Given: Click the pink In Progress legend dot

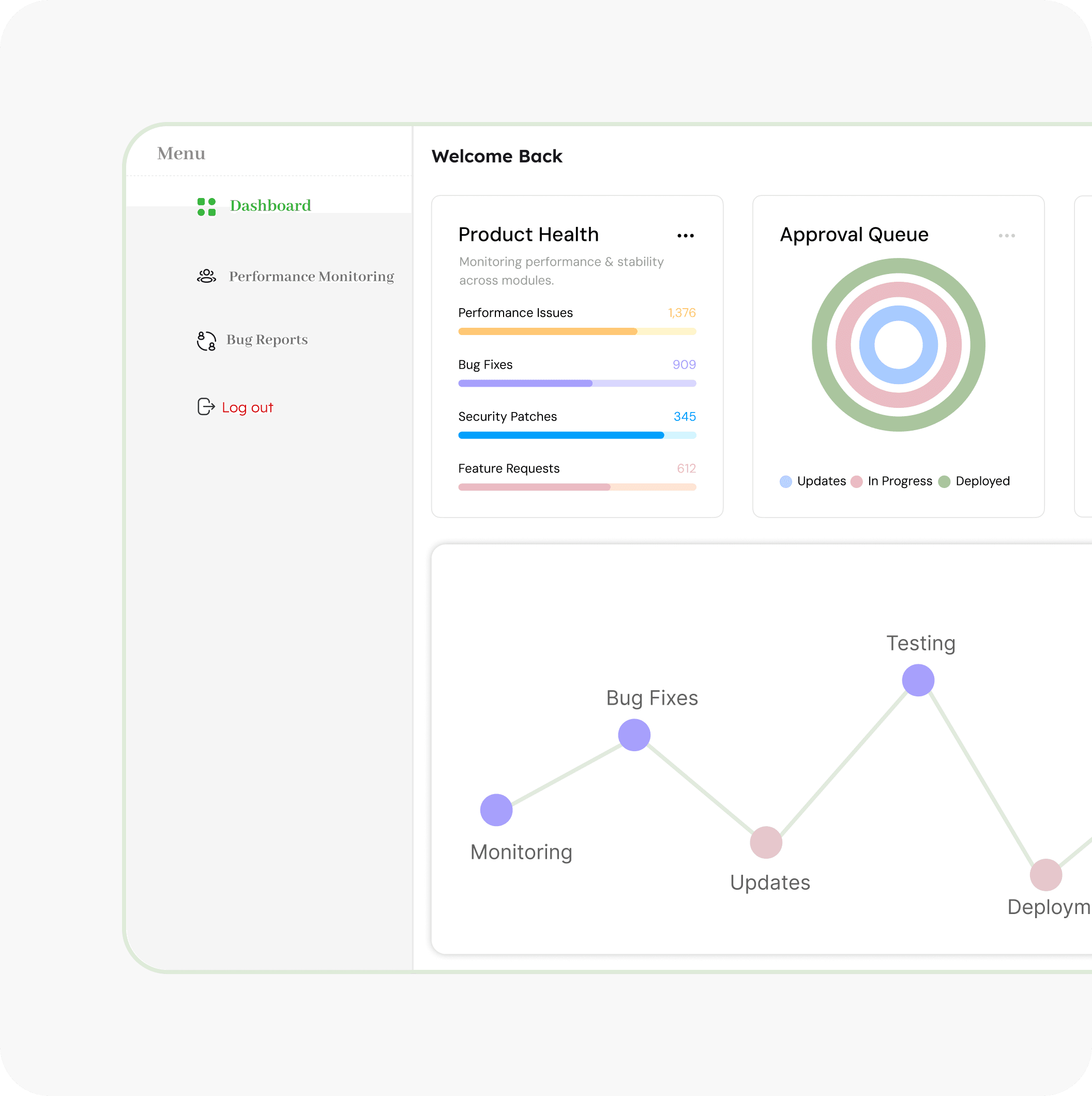Looking at the screenshot, I should tap(857, 482).
